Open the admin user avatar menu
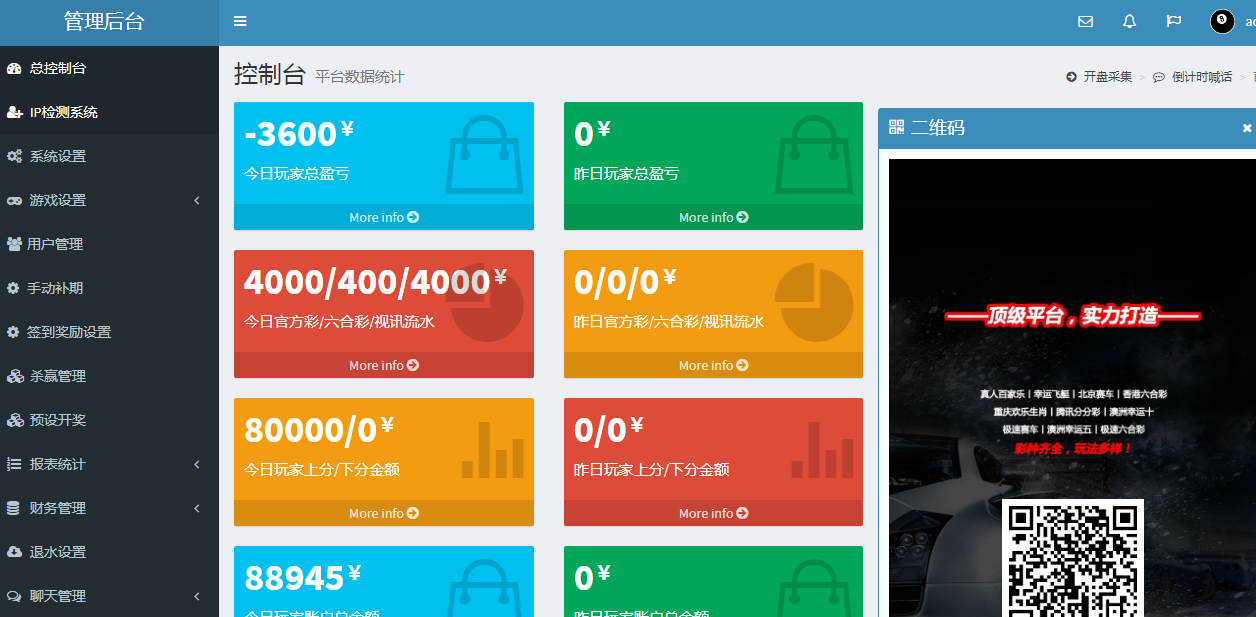Viewport: 1256px width, 617px height. pos(1224,21)
